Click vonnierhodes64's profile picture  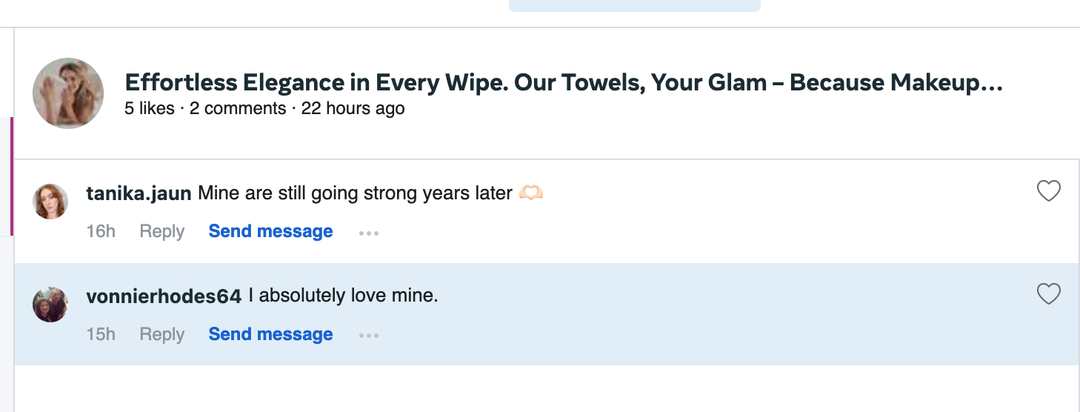51,304
